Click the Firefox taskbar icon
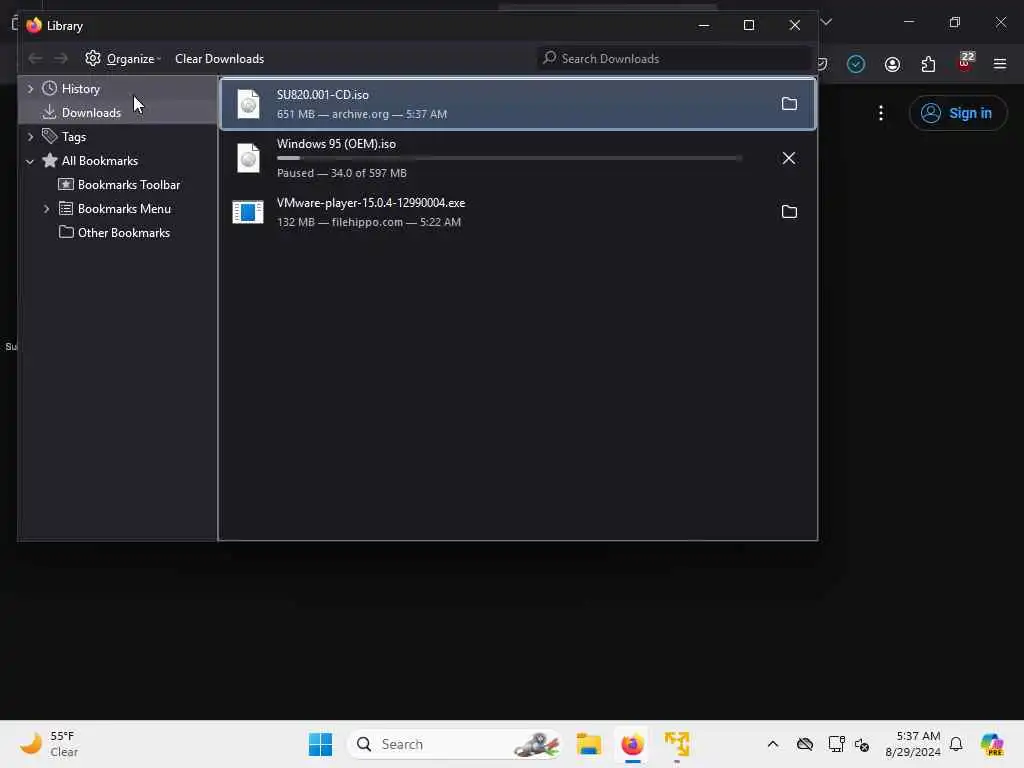This screenshot has height=768, width=1024. [x=632, y=744]
